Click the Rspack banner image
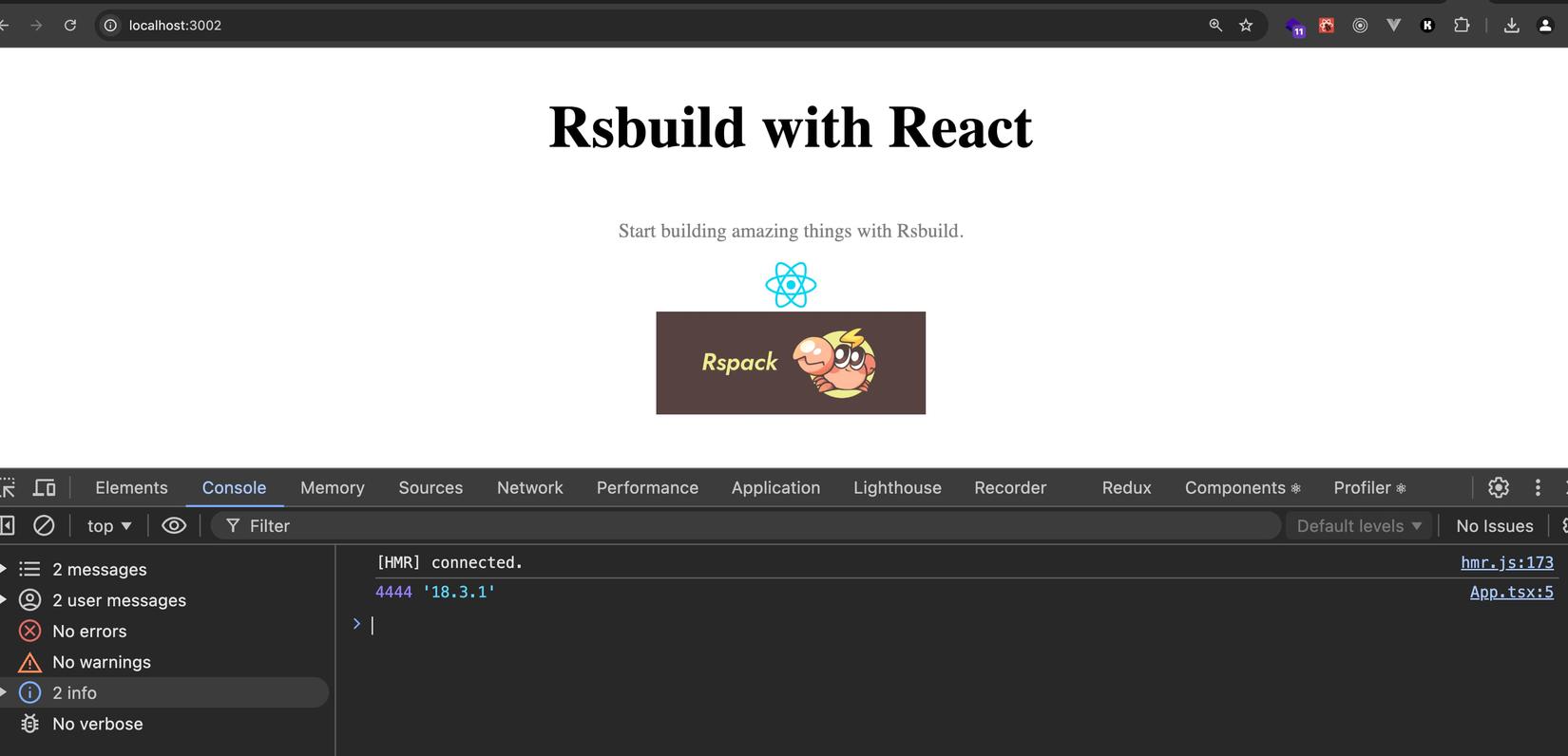 coord(791,363)
